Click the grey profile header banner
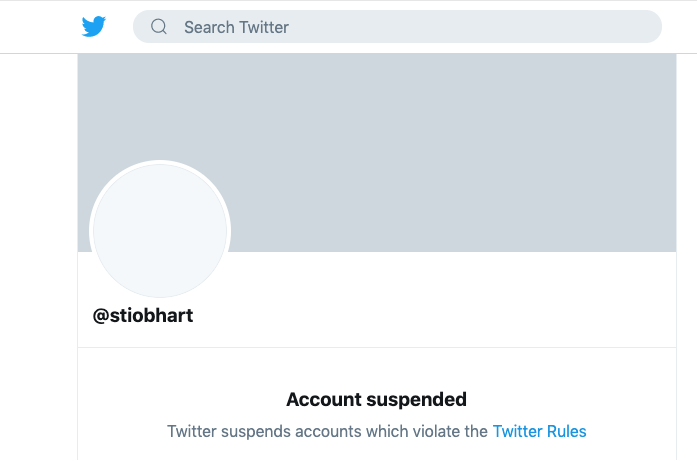This screenshot has width=697, height=460. click(x=377, y=152)
